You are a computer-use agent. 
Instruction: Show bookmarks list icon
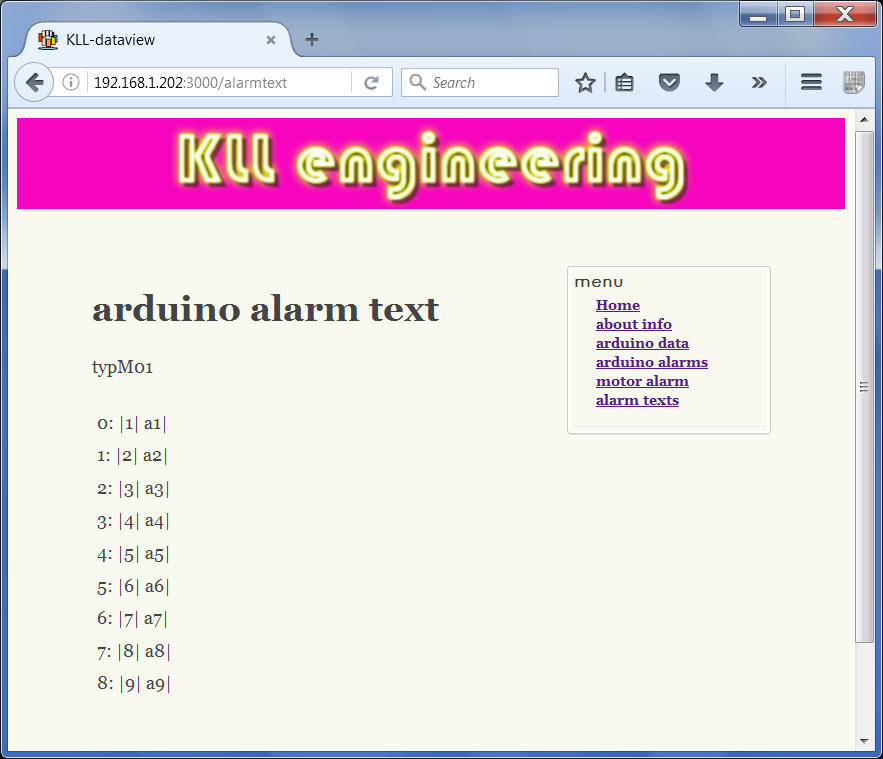(x=625, y=83)
